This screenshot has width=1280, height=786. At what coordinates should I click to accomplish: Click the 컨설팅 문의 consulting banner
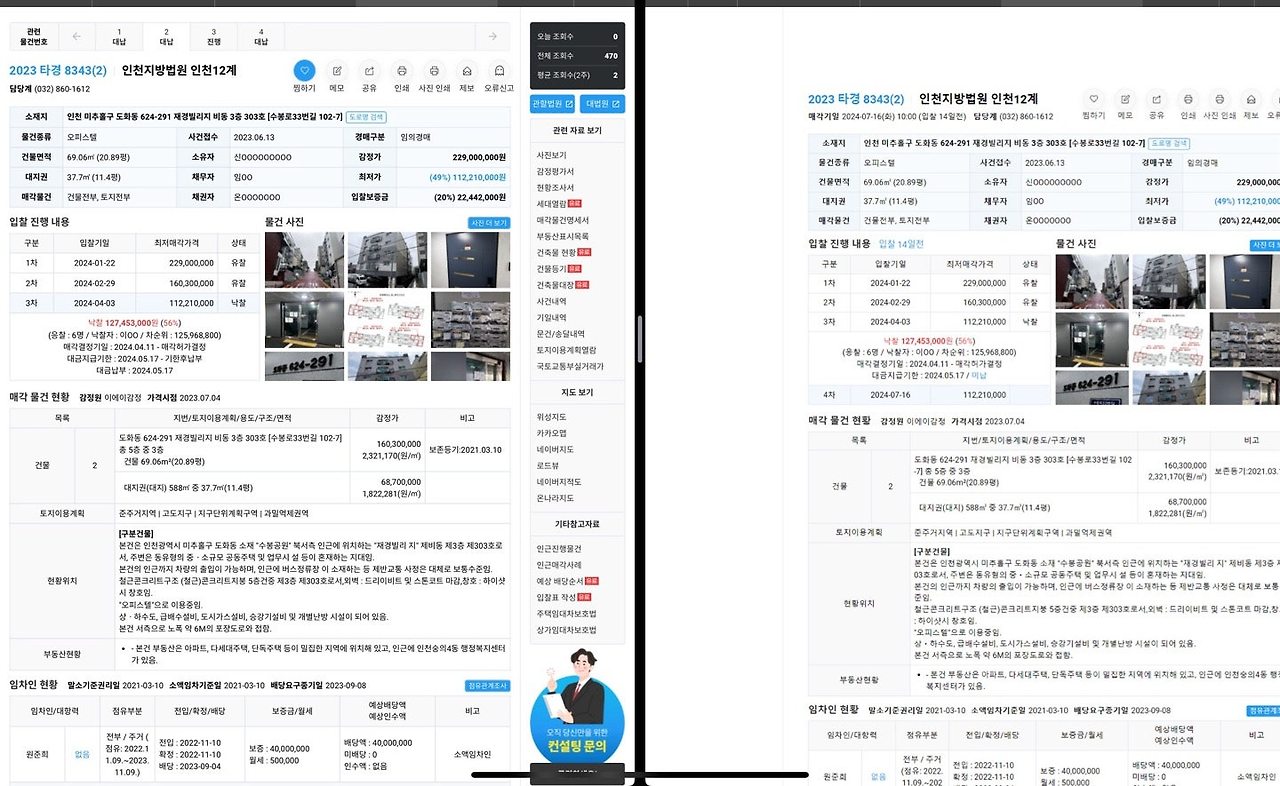pyautogui.click(x=577, y=705)
